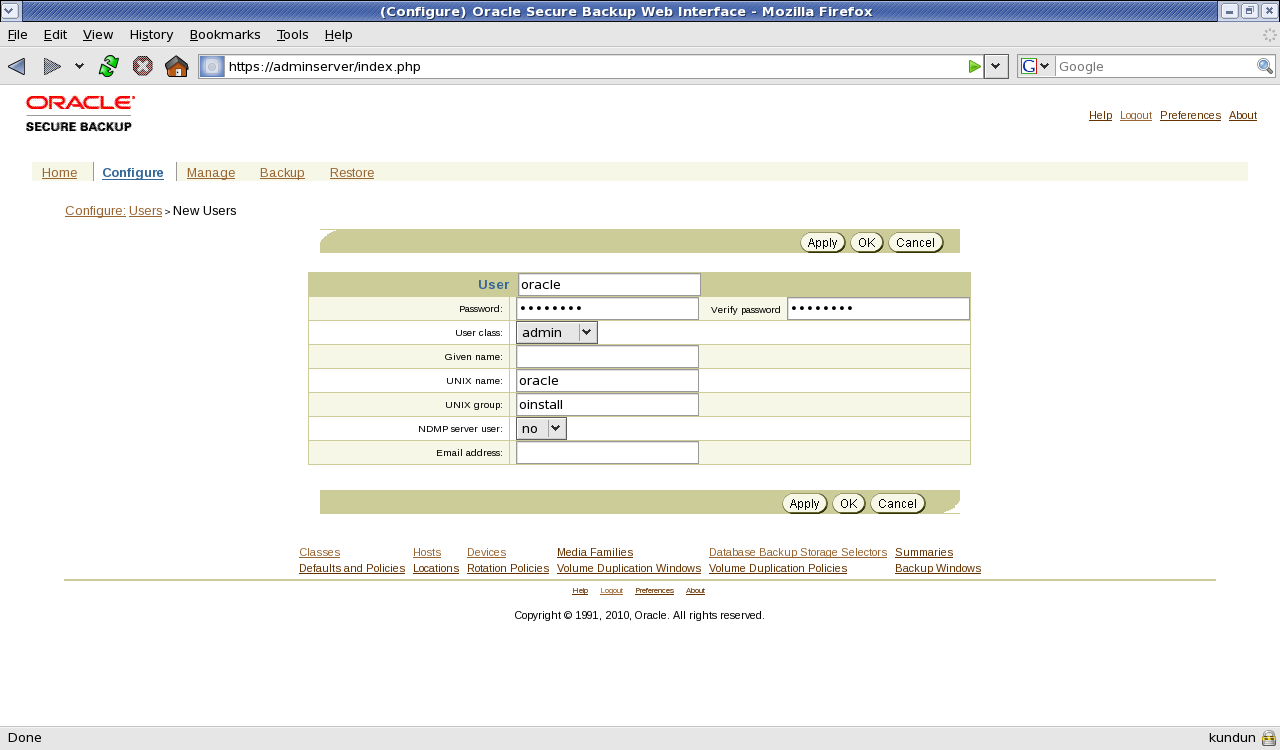Reload the page with the Refresh icon
This screenshot has width=1280, height=750.
[109, 67]
